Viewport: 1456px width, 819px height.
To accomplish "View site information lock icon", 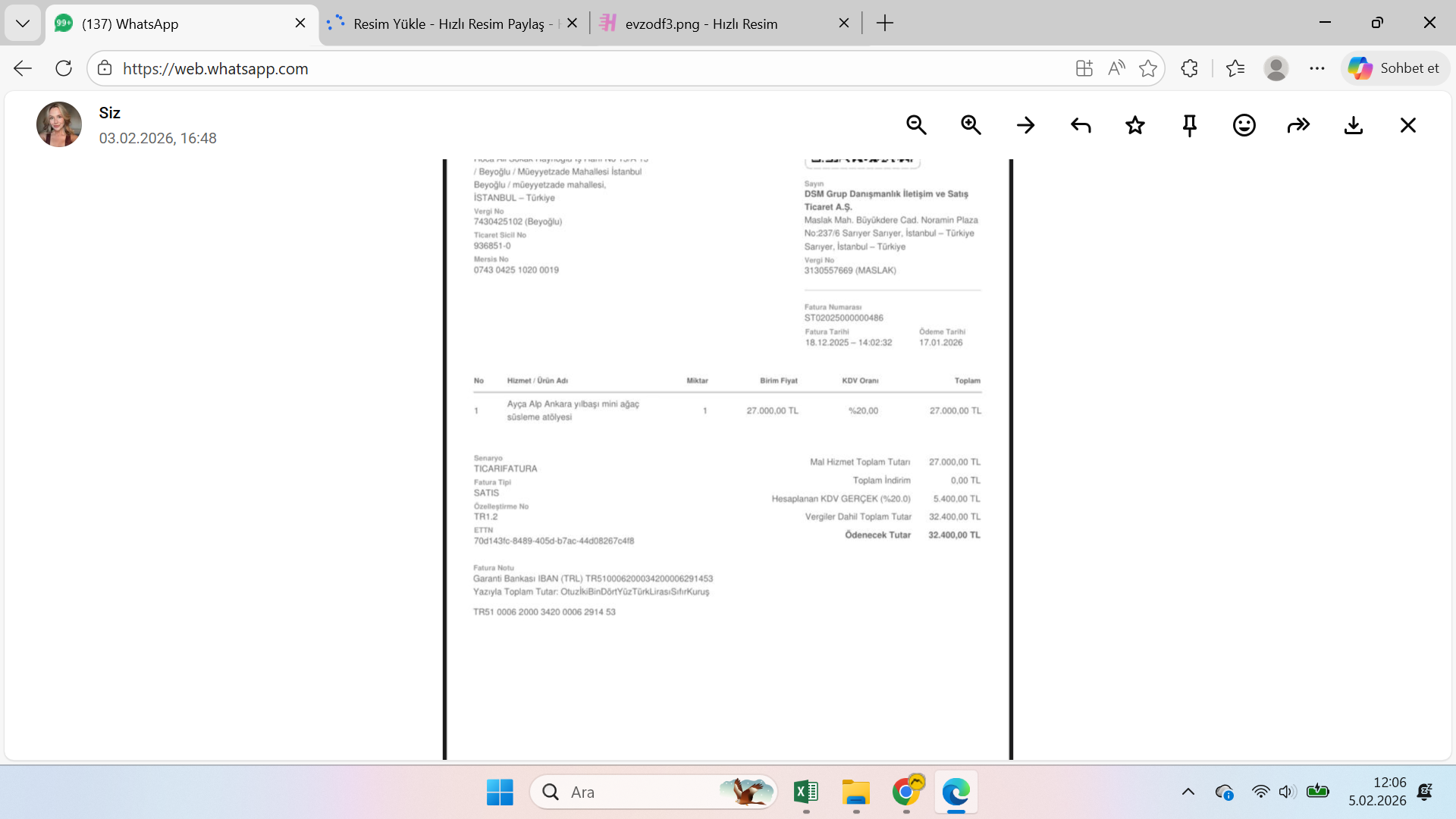I will coord(105,68).
